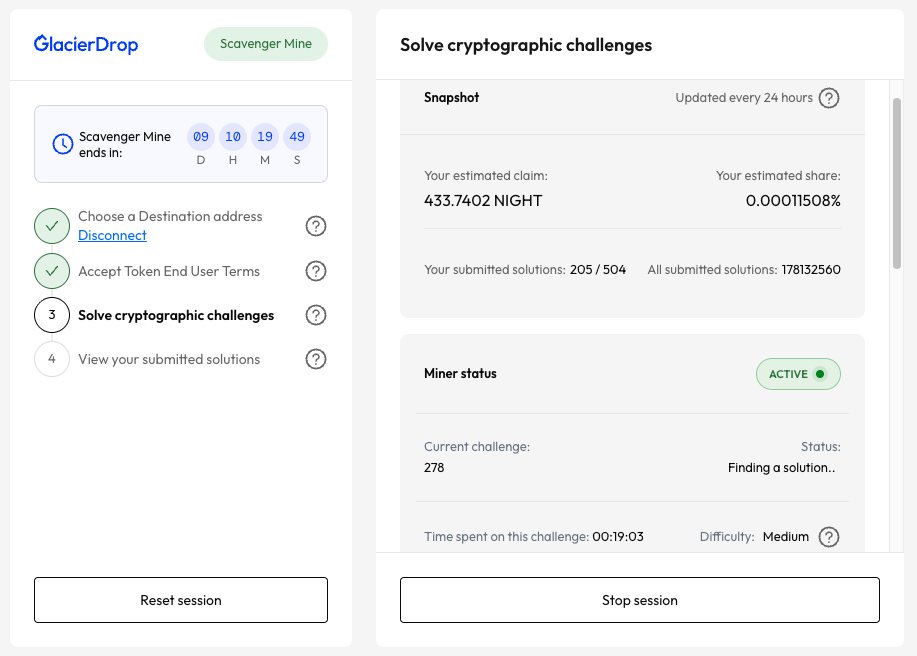Screen dimensions: 917x656
Task: Click the seconds countdown value 49
Action: [297, 137]
